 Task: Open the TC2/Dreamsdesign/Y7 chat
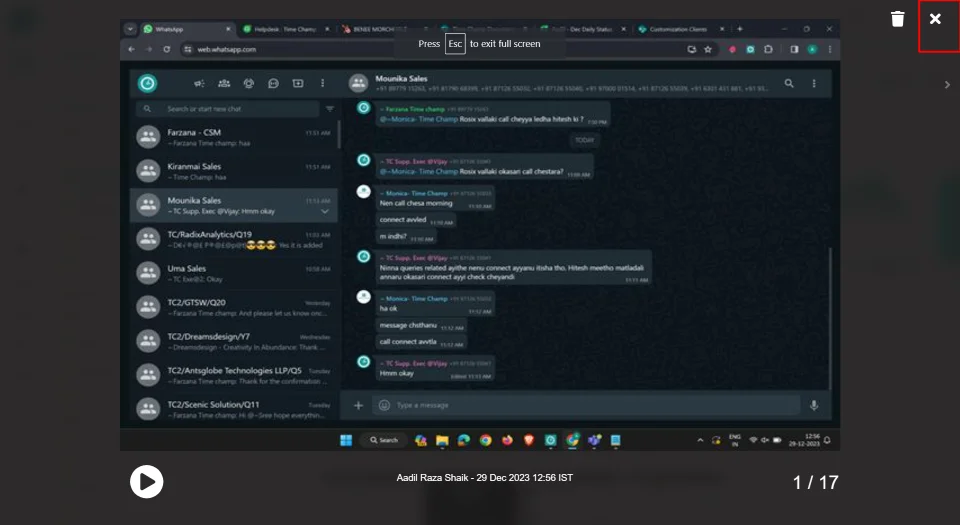pos(234,341)
